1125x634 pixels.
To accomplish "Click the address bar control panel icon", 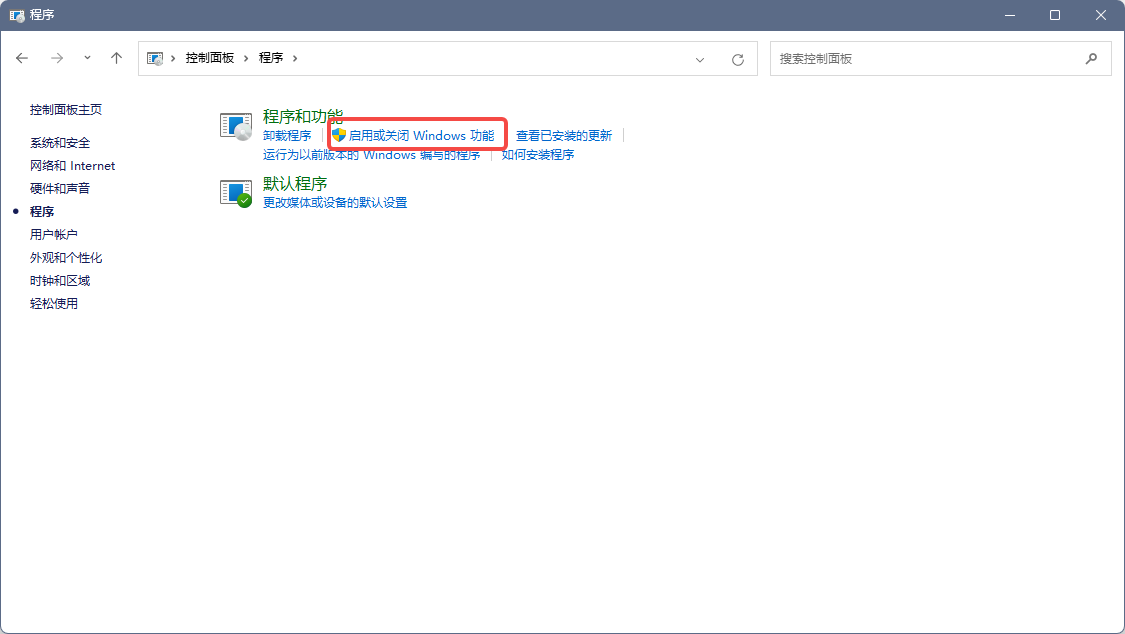I will pyautogui.click(x=154, y=58).
